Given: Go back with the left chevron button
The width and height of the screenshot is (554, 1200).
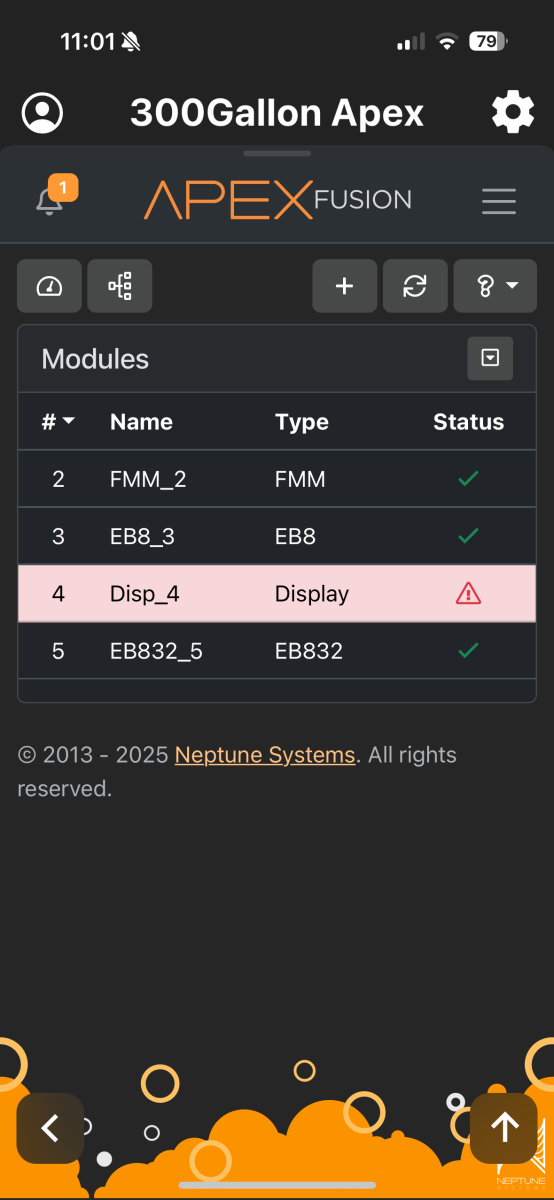Looking at the screenshot, I should pyautogui.click(x=50, y=1128).
